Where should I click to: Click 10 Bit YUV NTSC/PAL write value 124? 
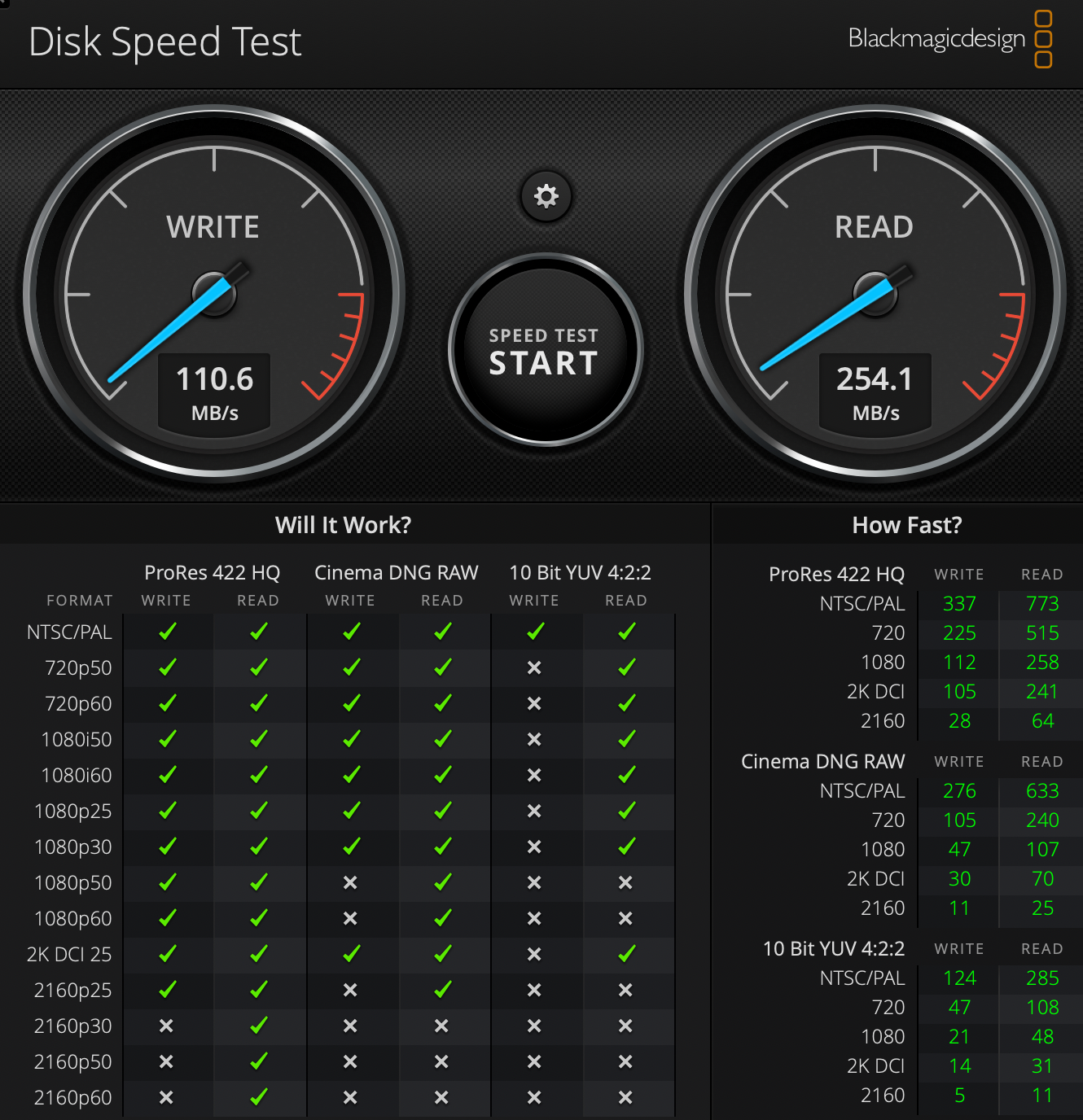(x=959, y=978)
